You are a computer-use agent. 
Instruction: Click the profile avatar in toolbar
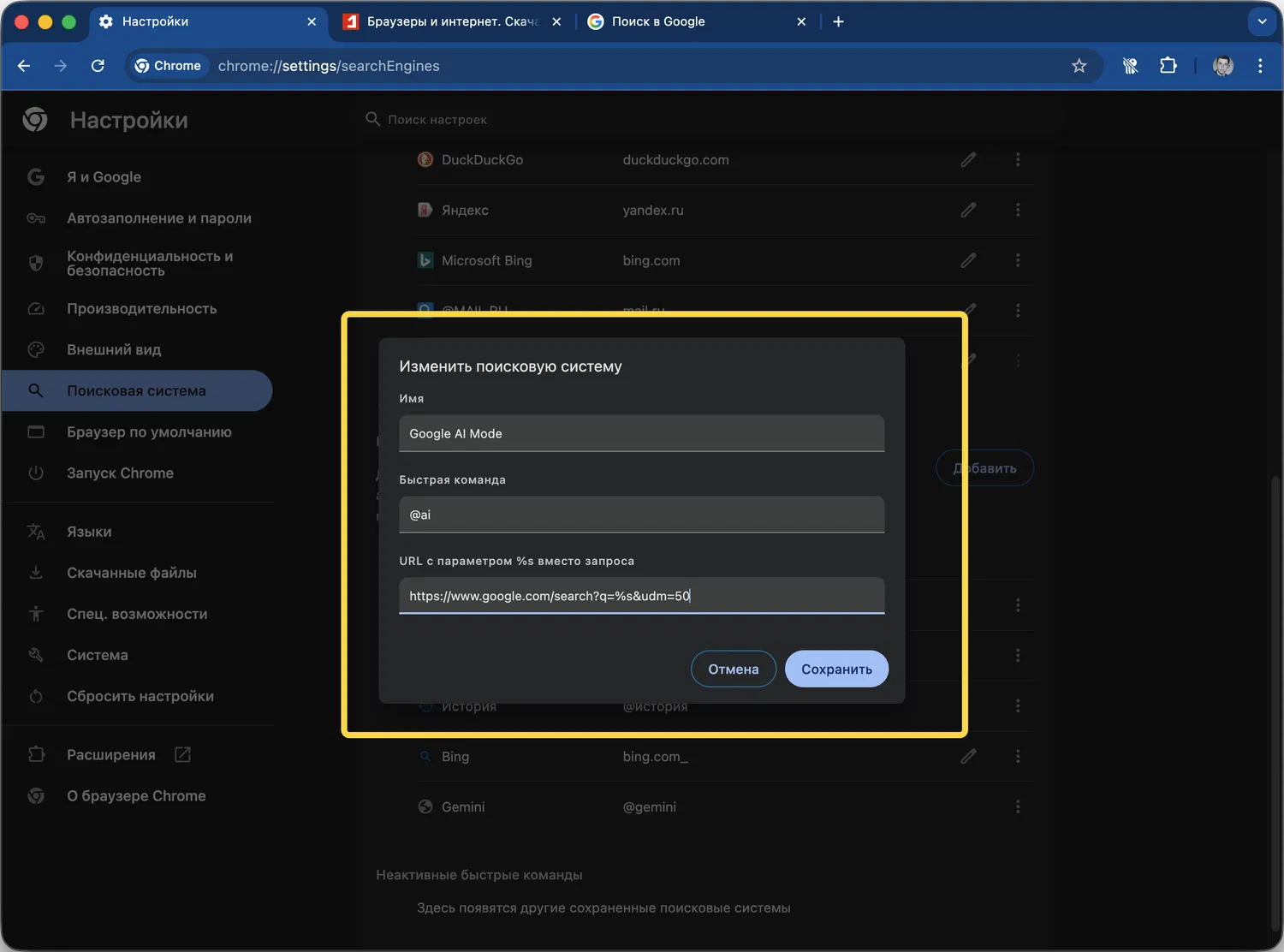(x=1222, y=66)
